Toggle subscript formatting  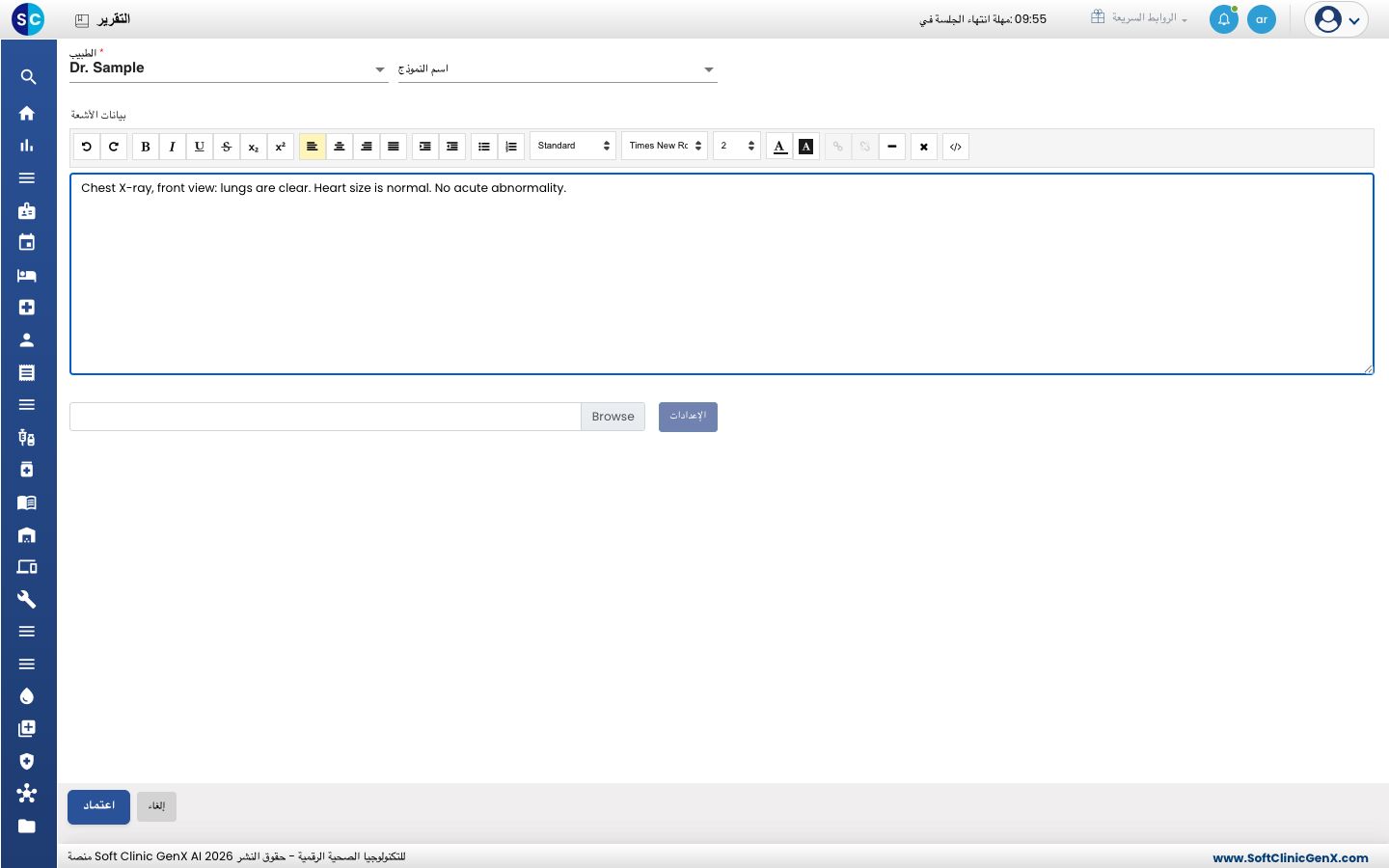click(x=254, y=147)
